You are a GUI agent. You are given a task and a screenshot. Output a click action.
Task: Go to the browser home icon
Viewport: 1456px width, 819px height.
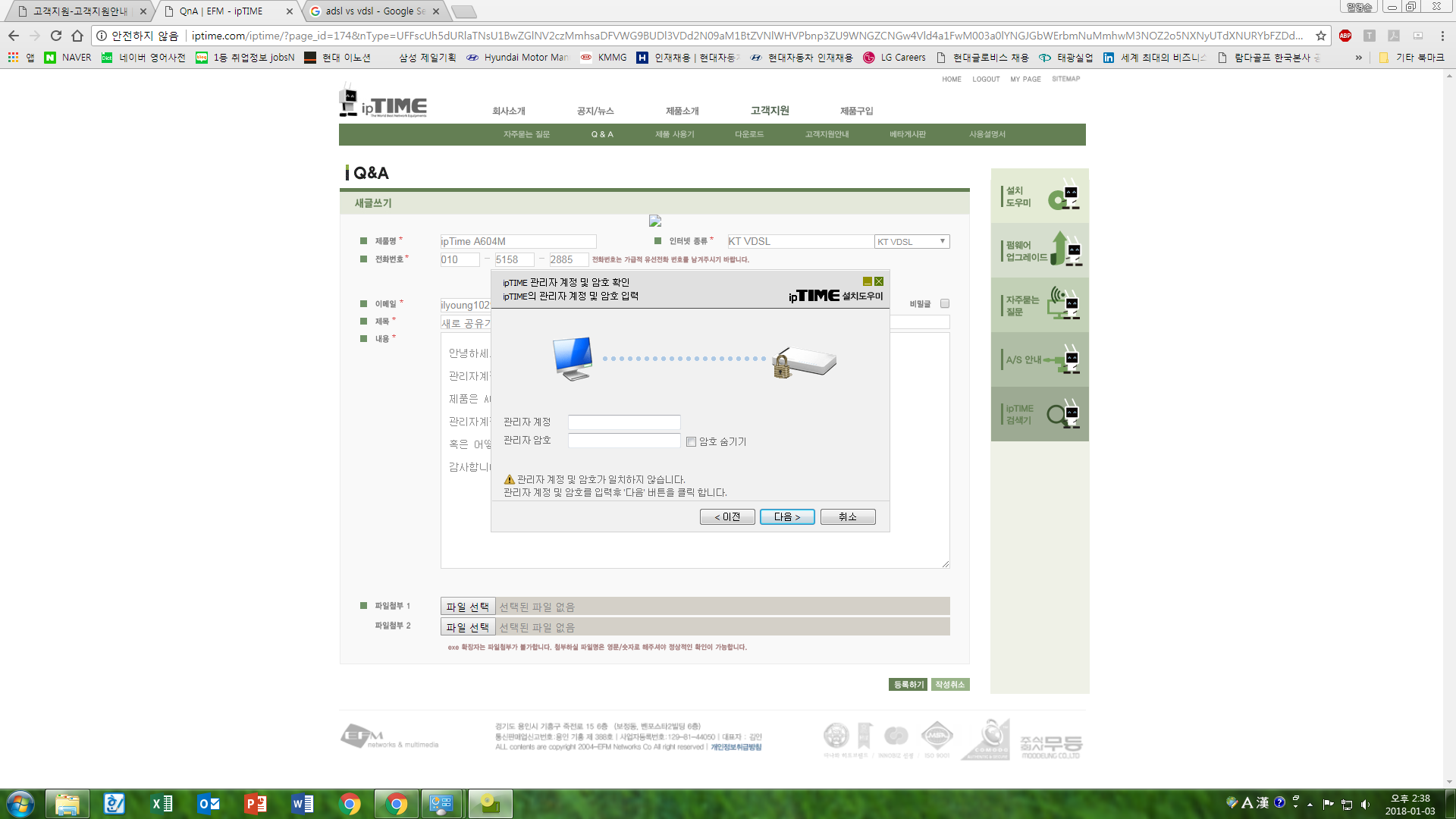pos(77,36)
